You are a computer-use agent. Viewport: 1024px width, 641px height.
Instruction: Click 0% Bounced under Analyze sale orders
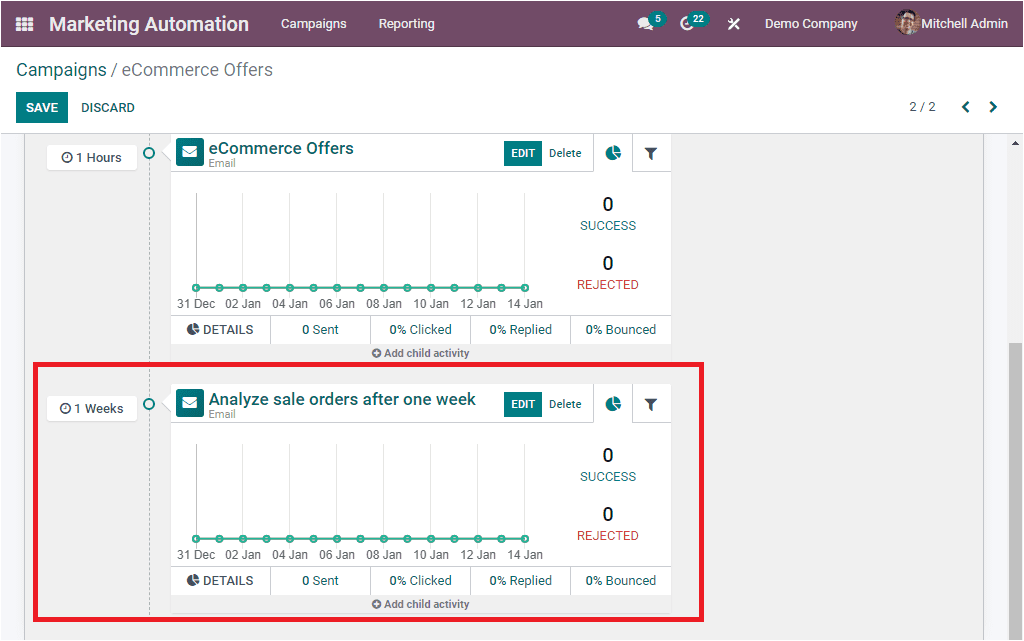620,580
